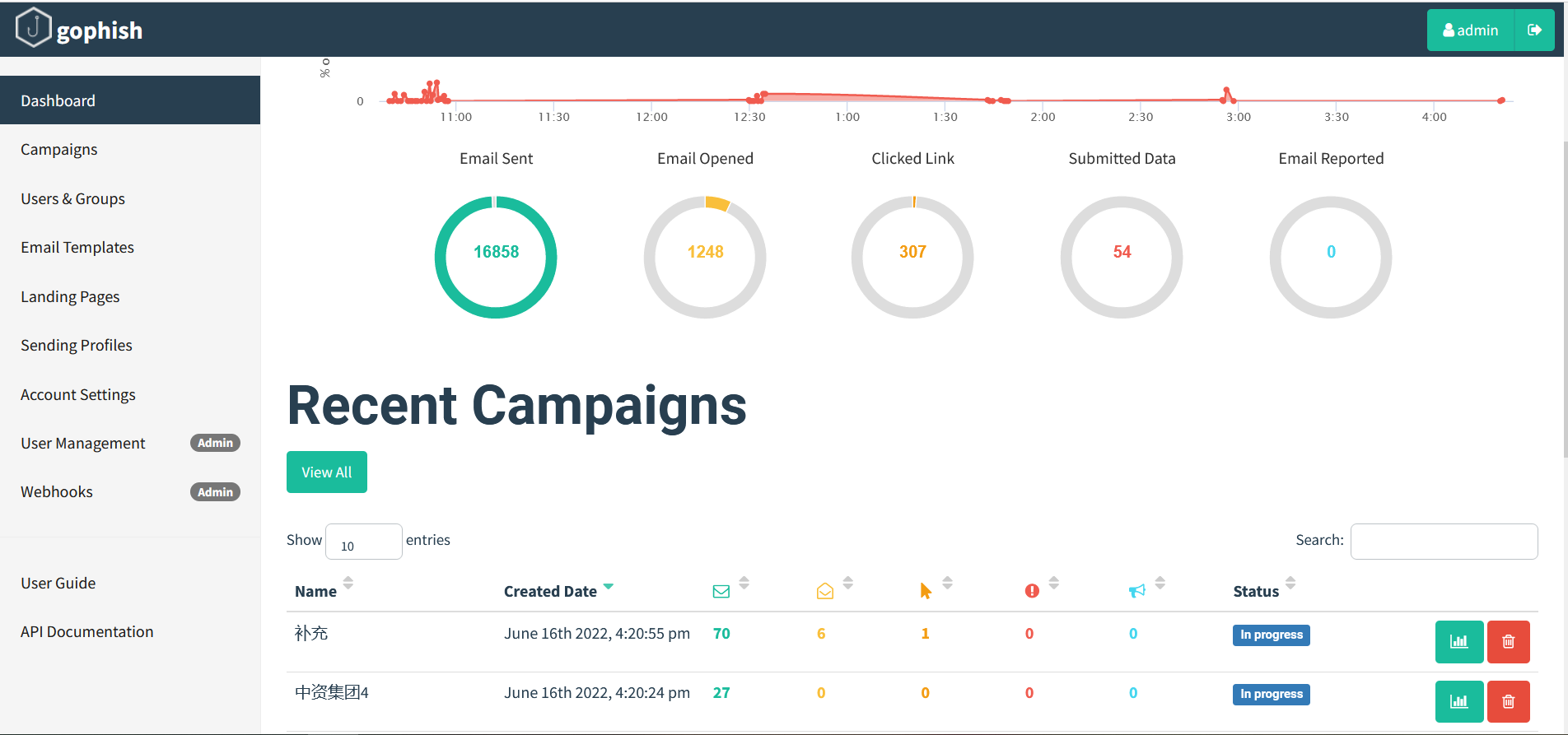Click the logout arrow icon
This screenshot has height=735, width=1568.
click(1534, 30)
